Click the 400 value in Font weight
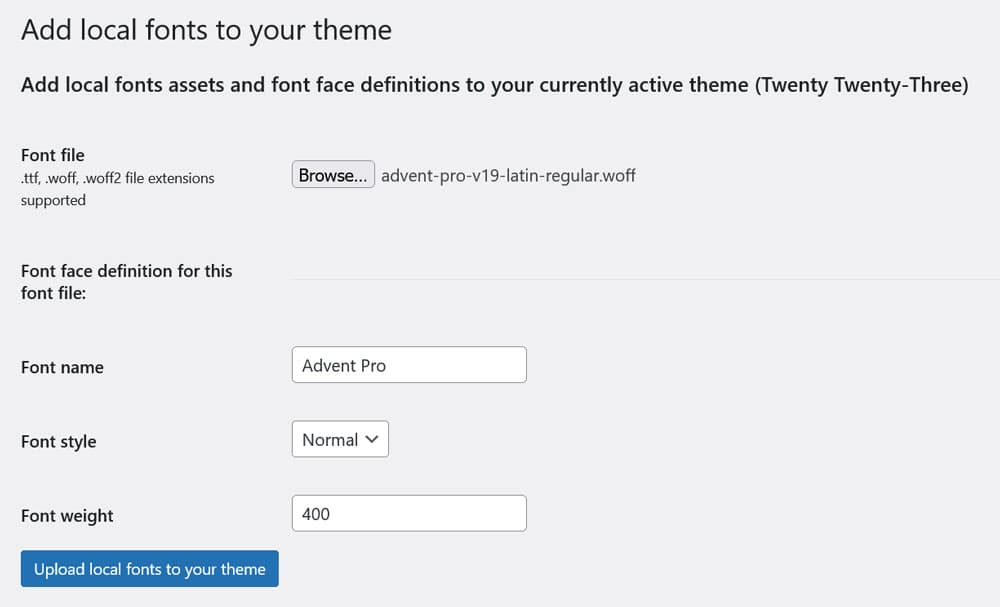The width and height of the screenshot is (1000, 607). point(316,514)
